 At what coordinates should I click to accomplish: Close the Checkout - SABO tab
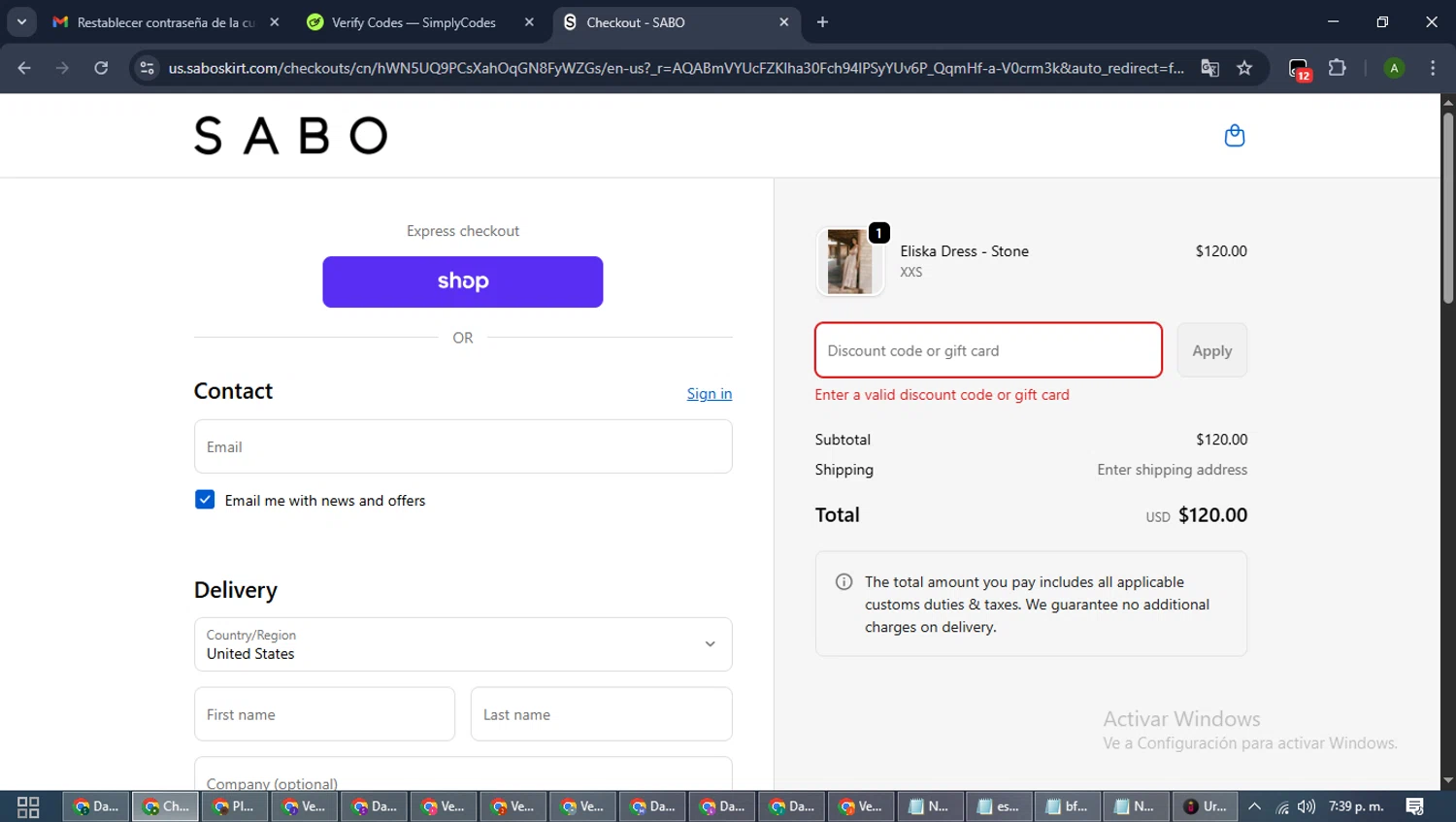click(784, 22)
